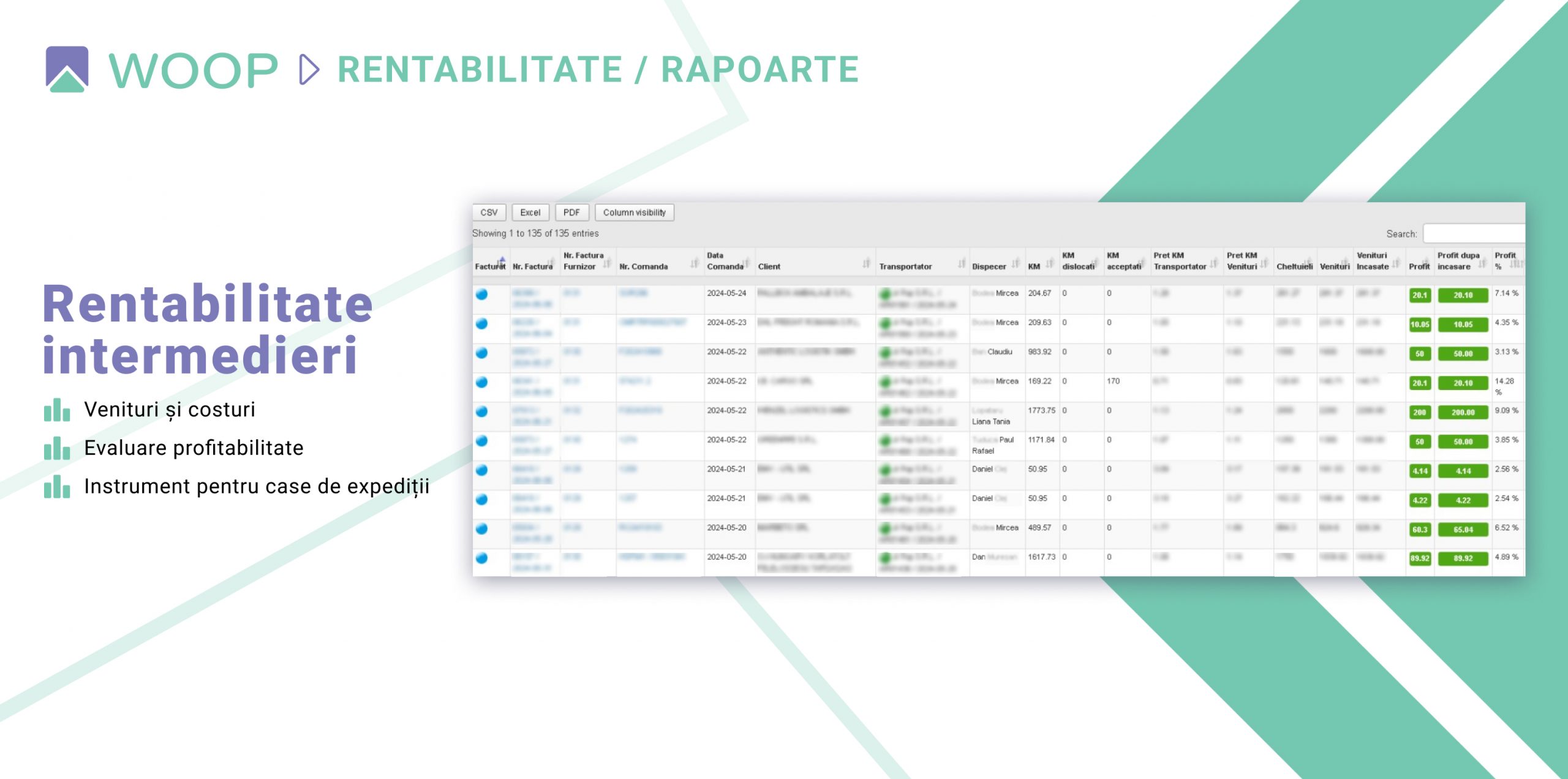Viewport: 1568px width, 779px height.
Task: Select KM value 1773.75
Action: click(1041, 410)
